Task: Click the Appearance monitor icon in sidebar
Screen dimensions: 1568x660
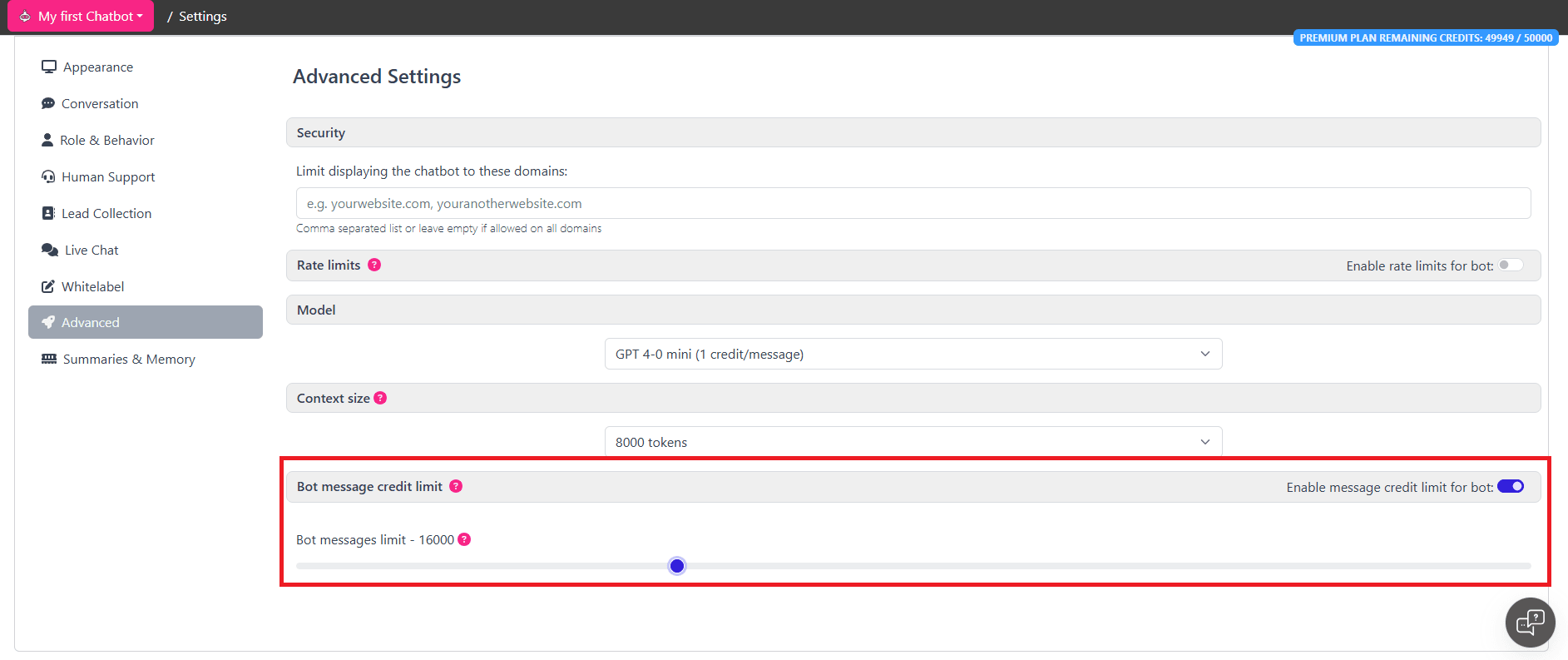Action: 49,67
